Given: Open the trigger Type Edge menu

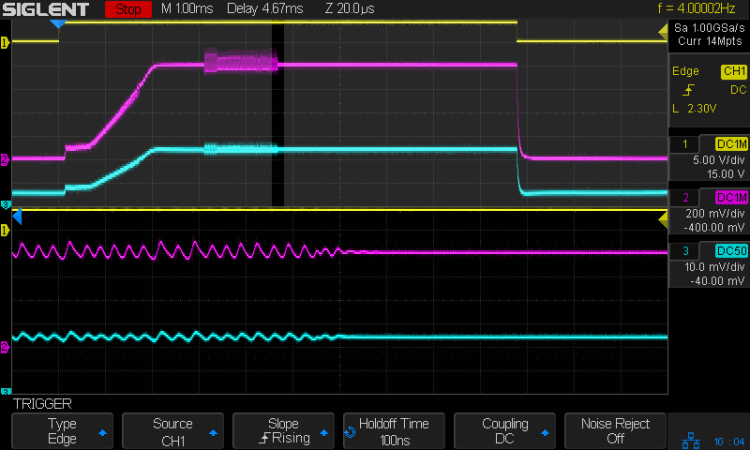Looking at the screenshot, I should tap(62, 430).
